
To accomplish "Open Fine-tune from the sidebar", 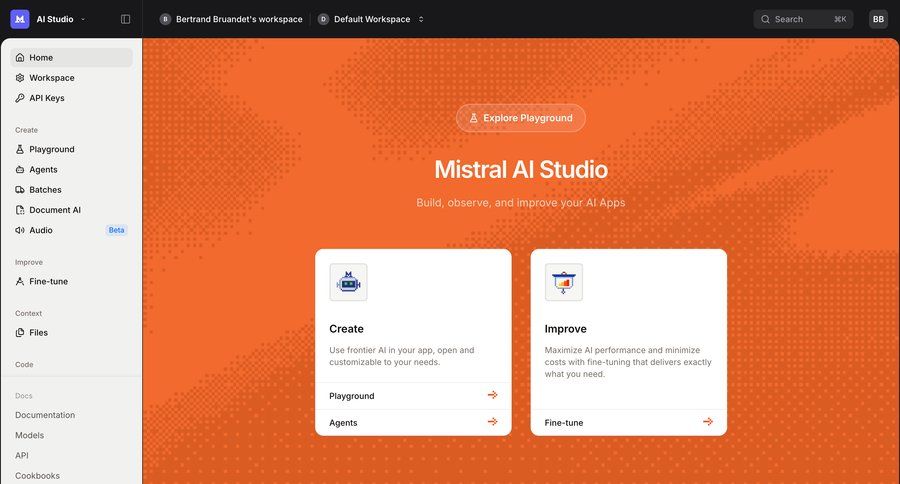I will (71, 281).
